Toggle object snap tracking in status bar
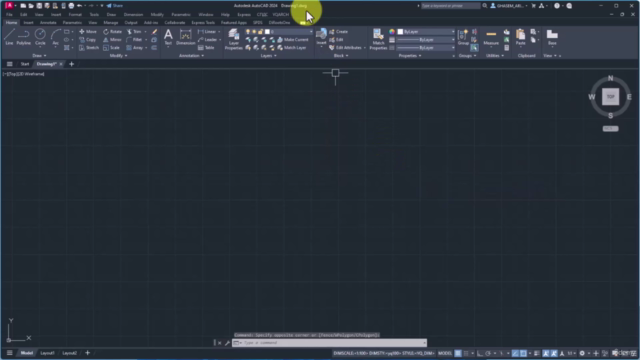The height and width of the screenshot is (360, 640). tap(515, 353)
